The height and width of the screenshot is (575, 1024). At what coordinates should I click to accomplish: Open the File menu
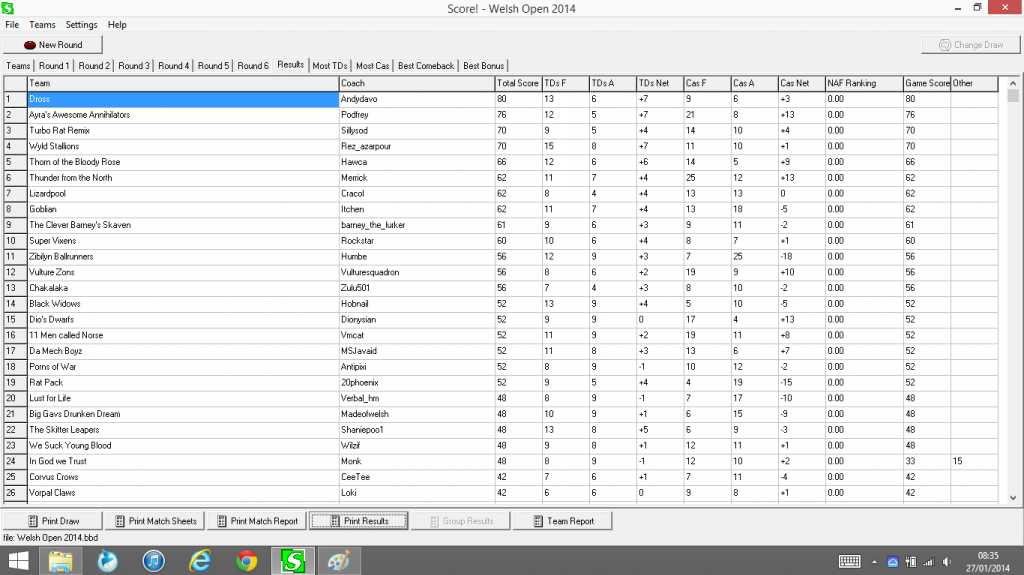12,25
